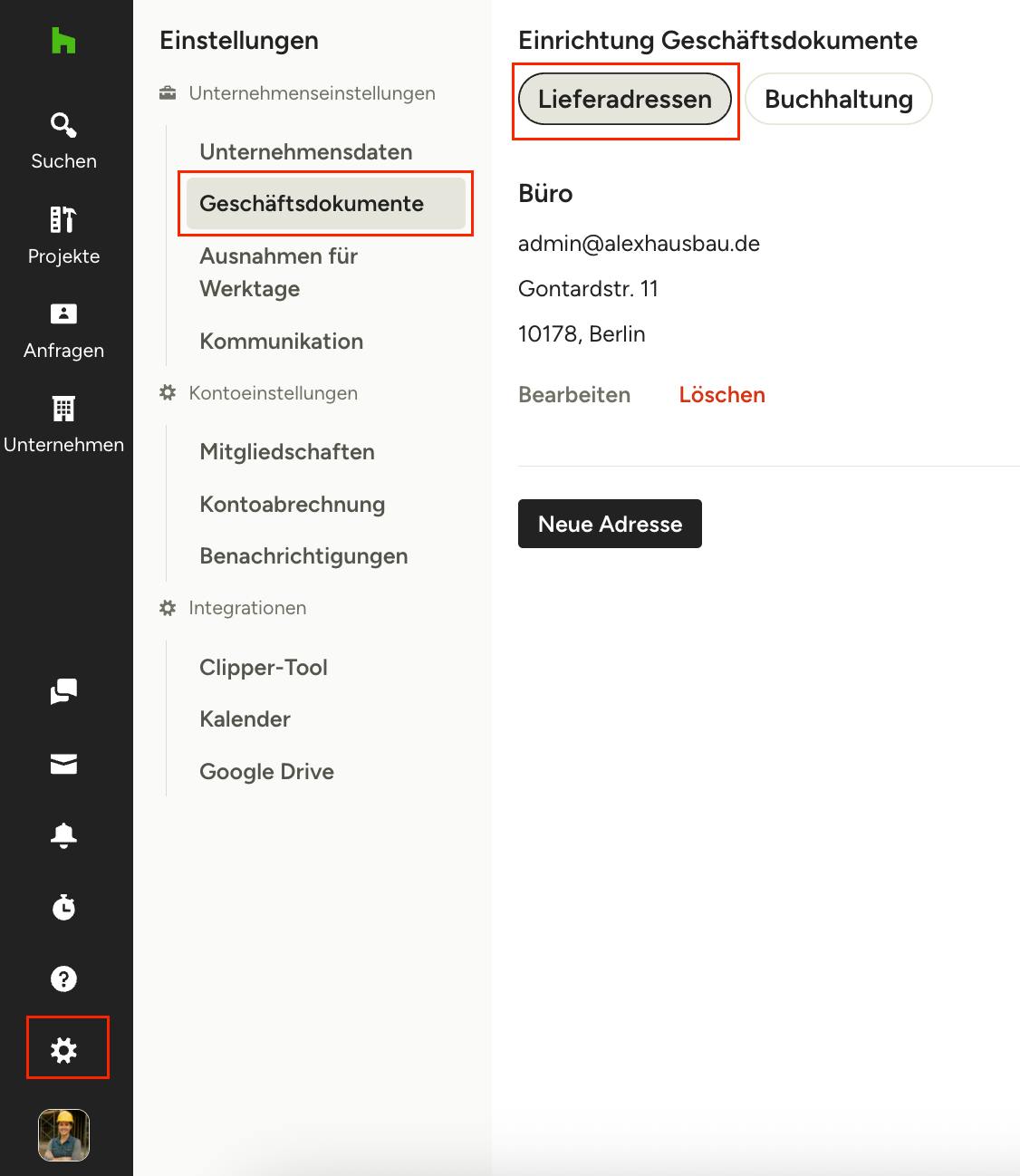Switch to the Buchhaltung tab
The image size is (1020, 1176).
click(x=838, y=99)
